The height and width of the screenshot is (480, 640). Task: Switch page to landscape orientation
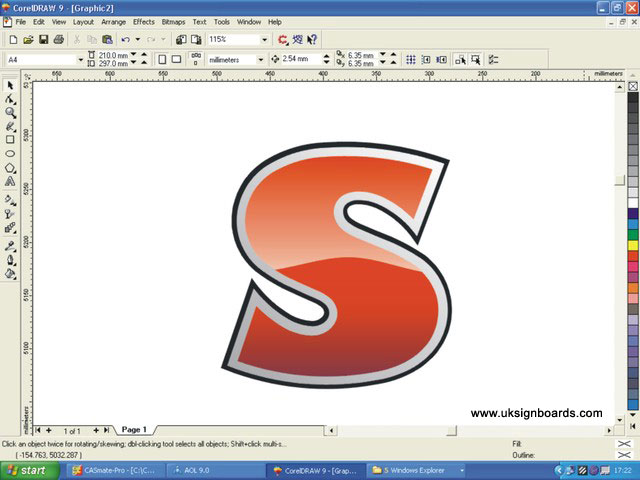(176, 59)
